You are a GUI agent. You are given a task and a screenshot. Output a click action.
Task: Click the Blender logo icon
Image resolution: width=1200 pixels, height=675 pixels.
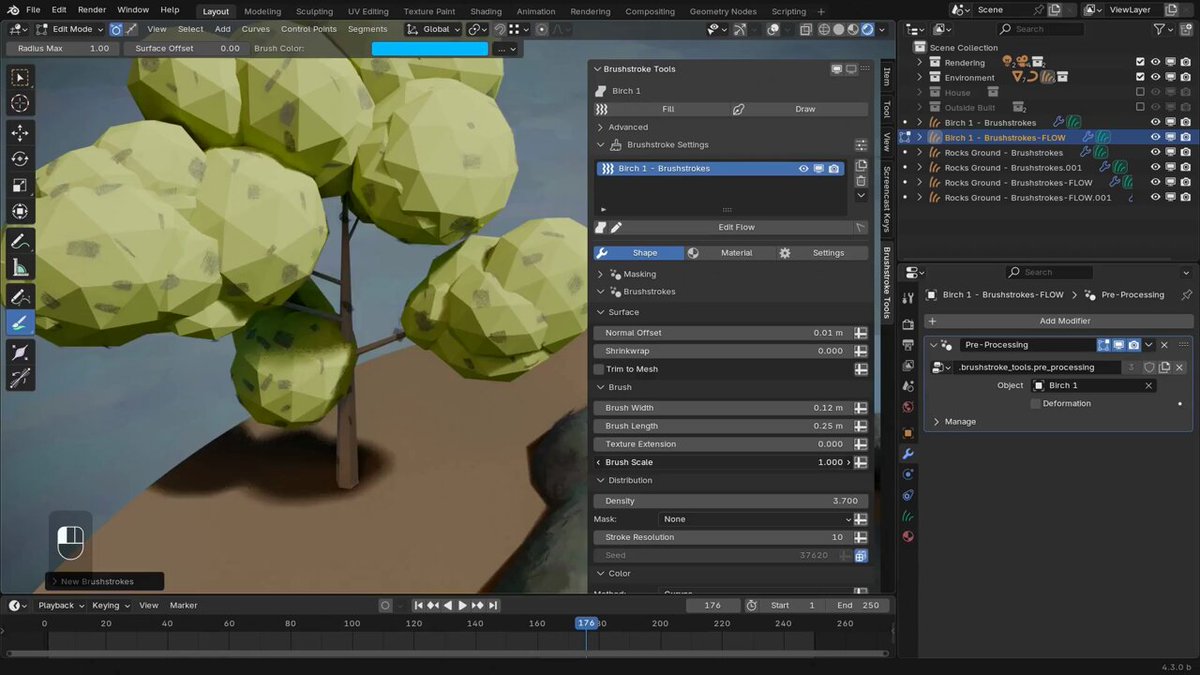click(12, 10)
